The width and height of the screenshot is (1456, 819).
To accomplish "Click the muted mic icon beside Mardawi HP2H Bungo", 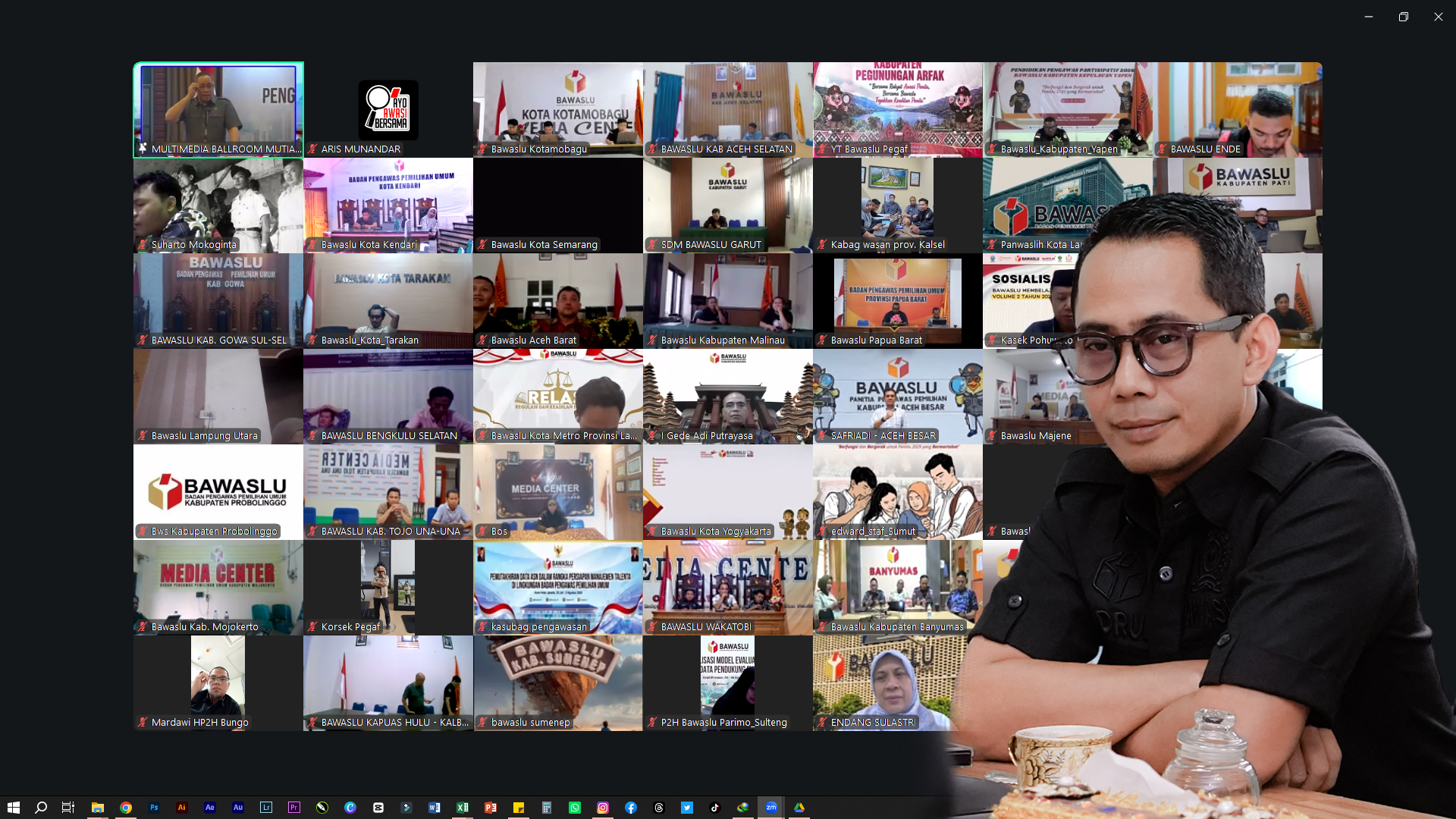I will [143, 723].
